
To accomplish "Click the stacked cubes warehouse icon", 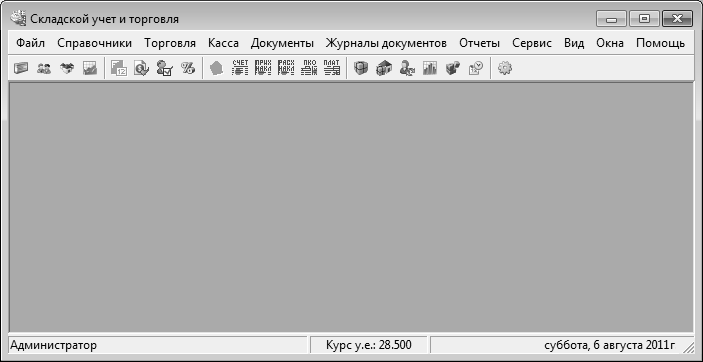I will click(360, 69).
